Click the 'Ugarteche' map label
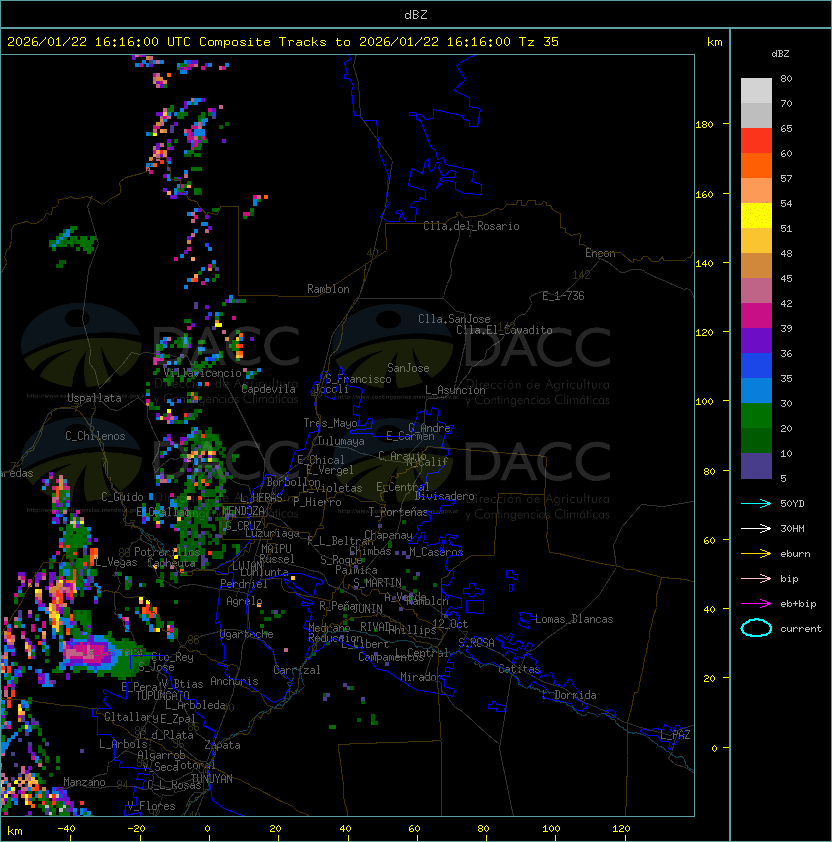 tap(247, 634)
